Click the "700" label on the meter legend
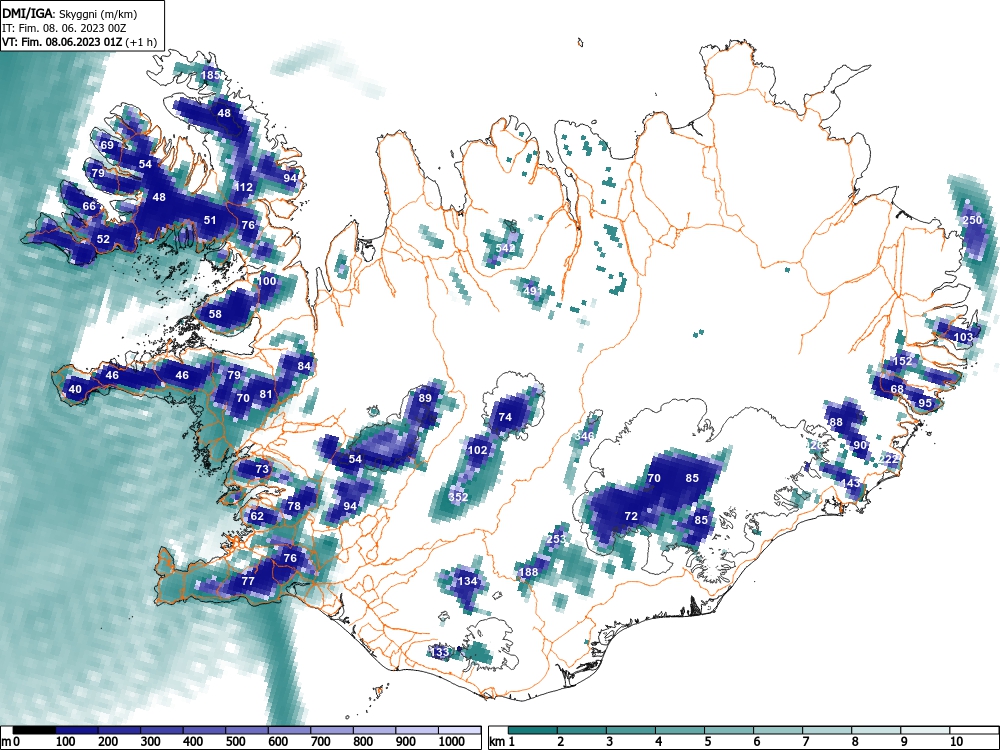 [x=321, y=742]
